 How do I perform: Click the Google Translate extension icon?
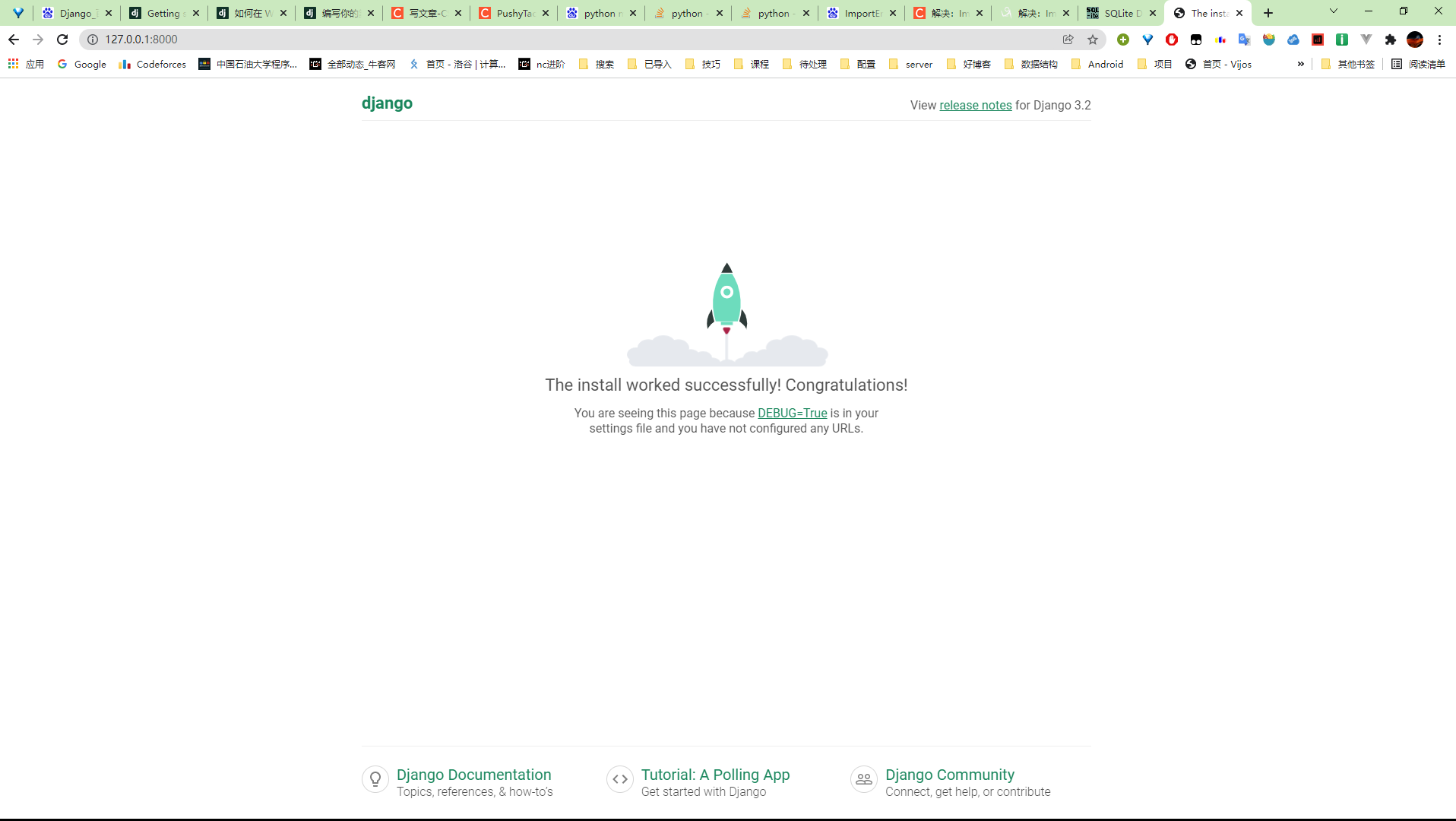pyautogui.click(x=1245, y=40)
